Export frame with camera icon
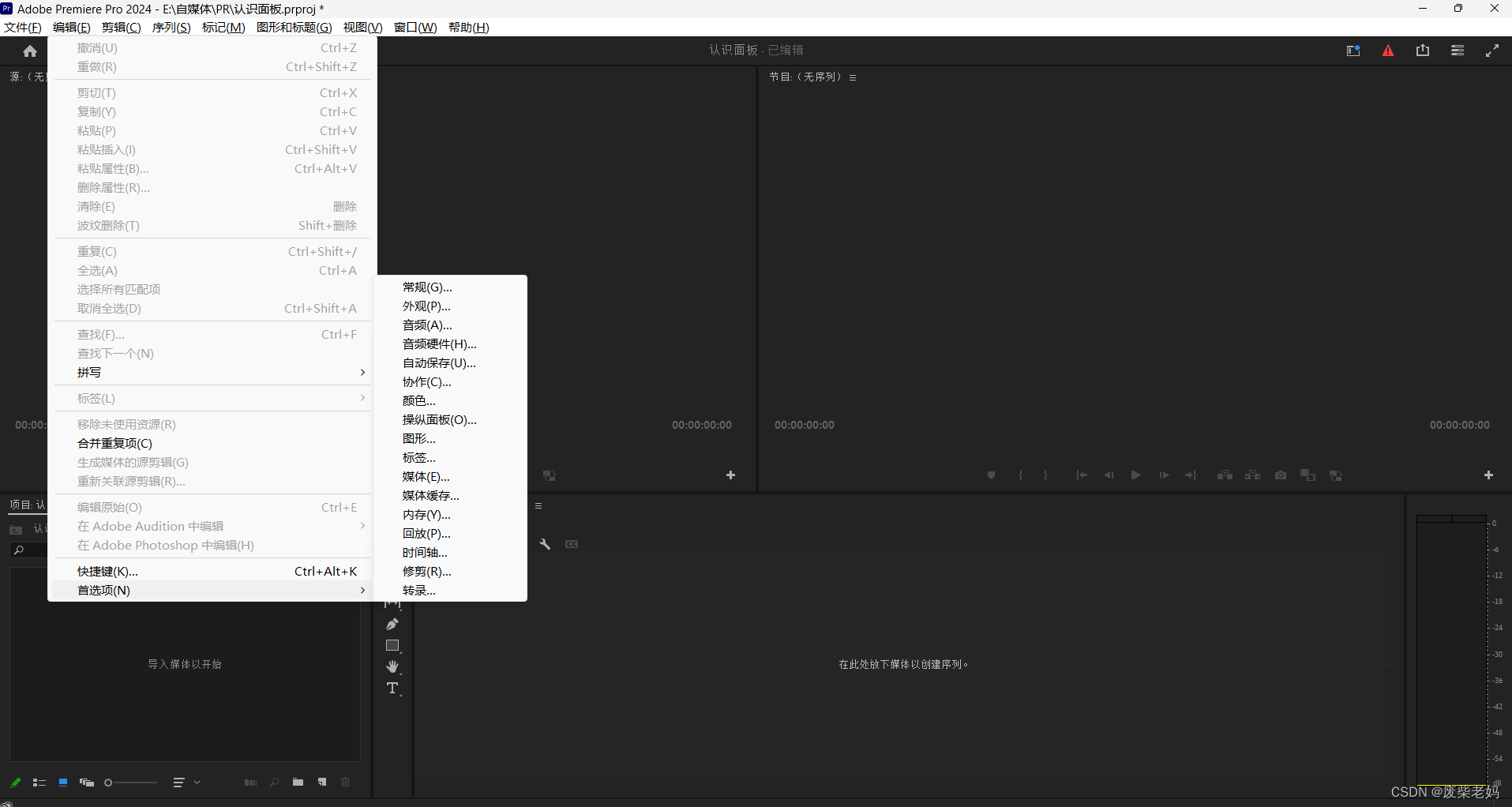Screen dimensions: 1512x807 (x=1281, y=475)
